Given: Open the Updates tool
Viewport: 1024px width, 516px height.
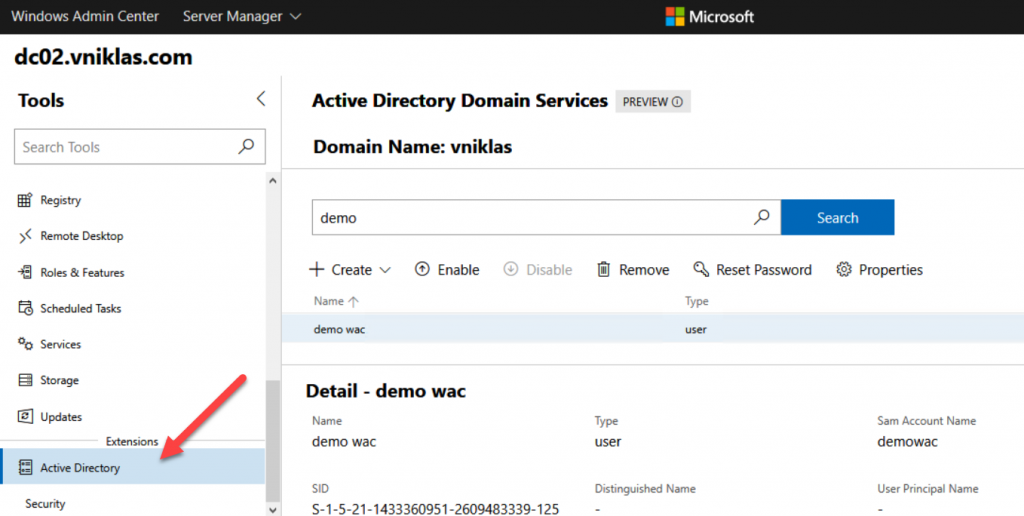Looking at the screenshot, I should pos(50,417).
